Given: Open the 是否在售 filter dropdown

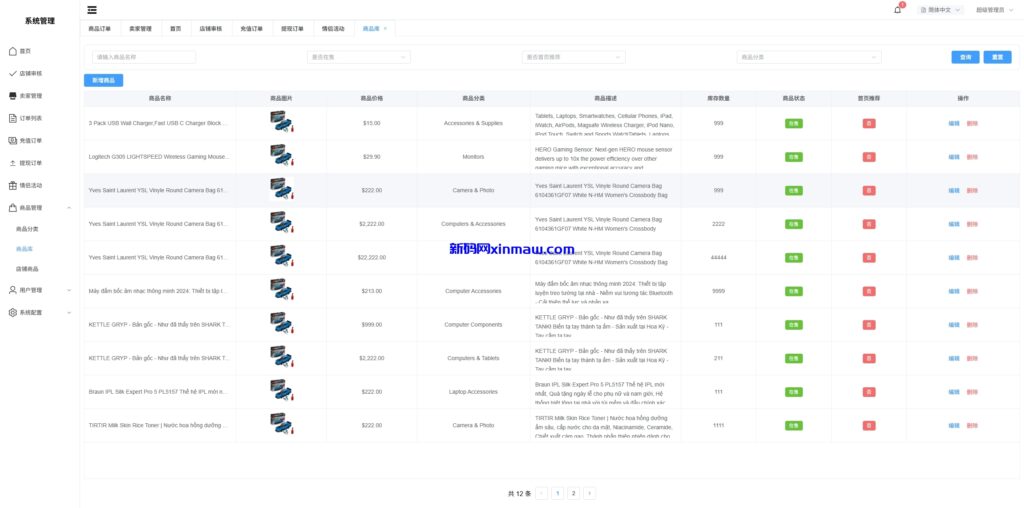Looking at the screenshot, I should [x=359, y=57].
